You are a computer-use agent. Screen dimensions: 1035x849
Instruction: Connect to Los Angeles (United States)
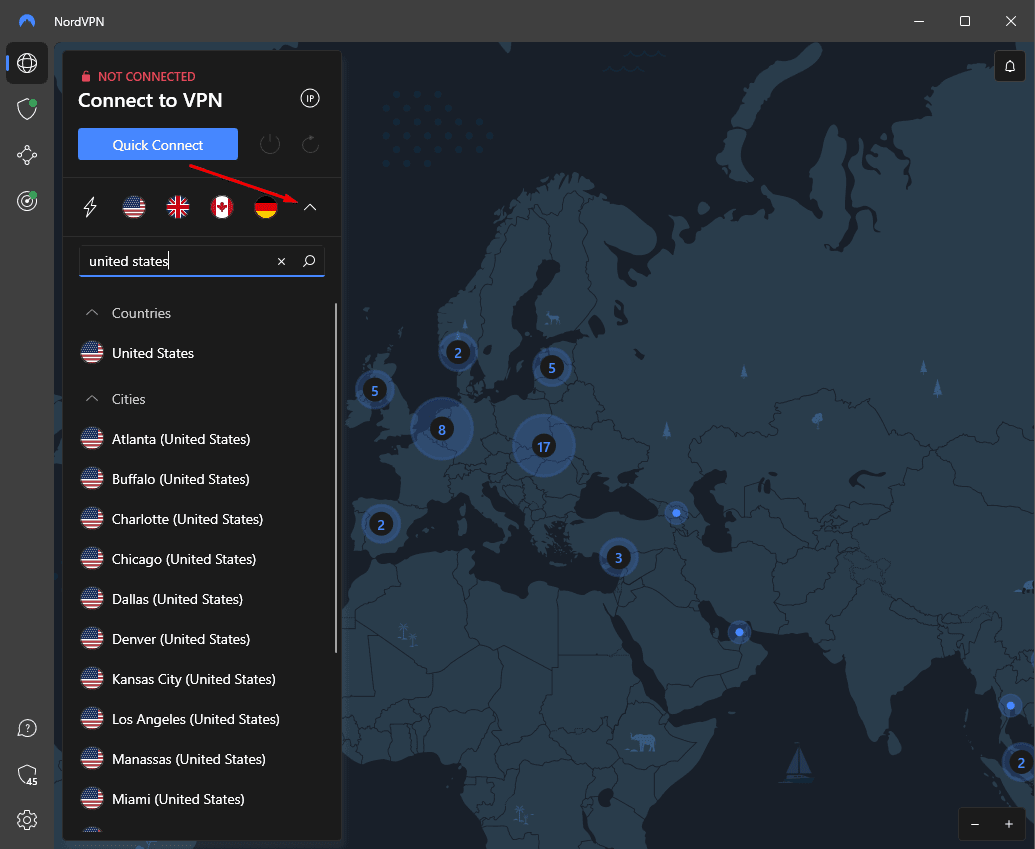(x=202, y=719)
